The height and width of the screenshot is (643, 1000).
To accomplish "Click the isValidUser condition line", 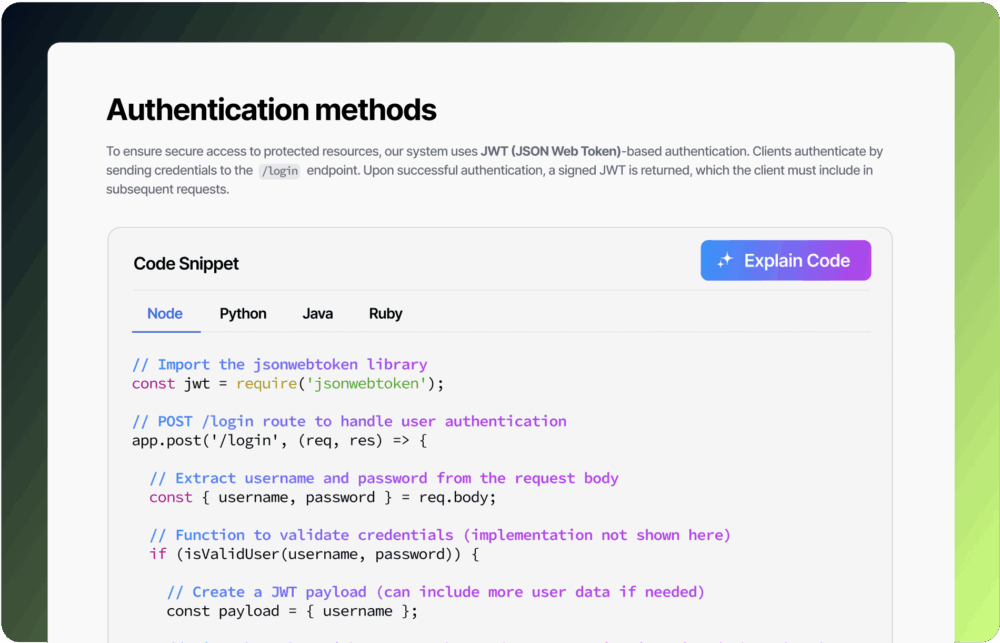I will pos(303,554).
